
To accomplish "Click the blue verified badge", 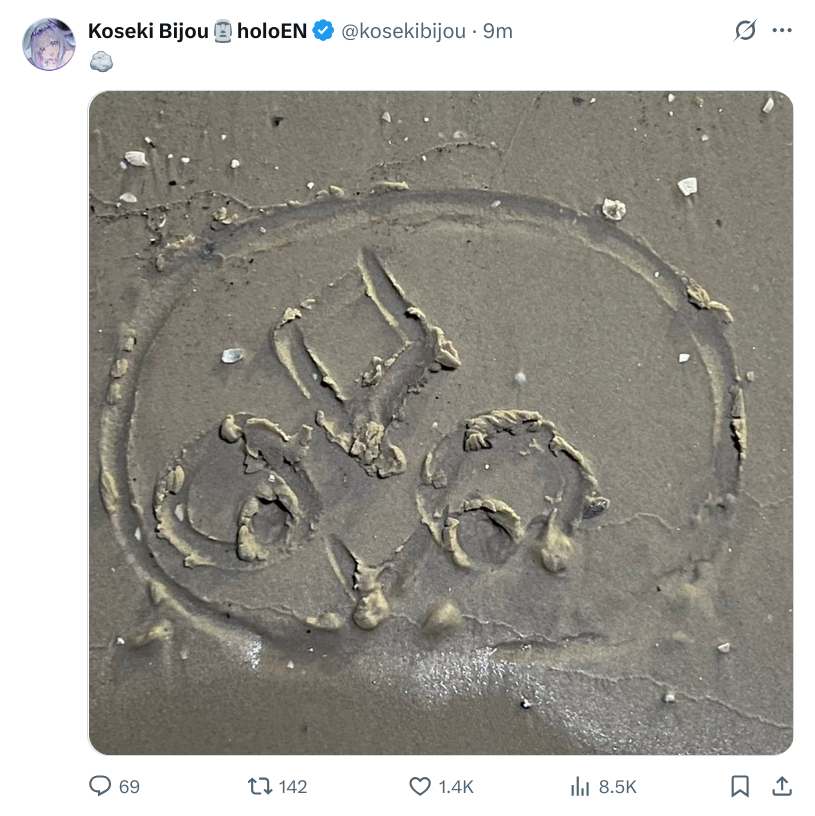I will pyautogui.click(x=323, y=30).
